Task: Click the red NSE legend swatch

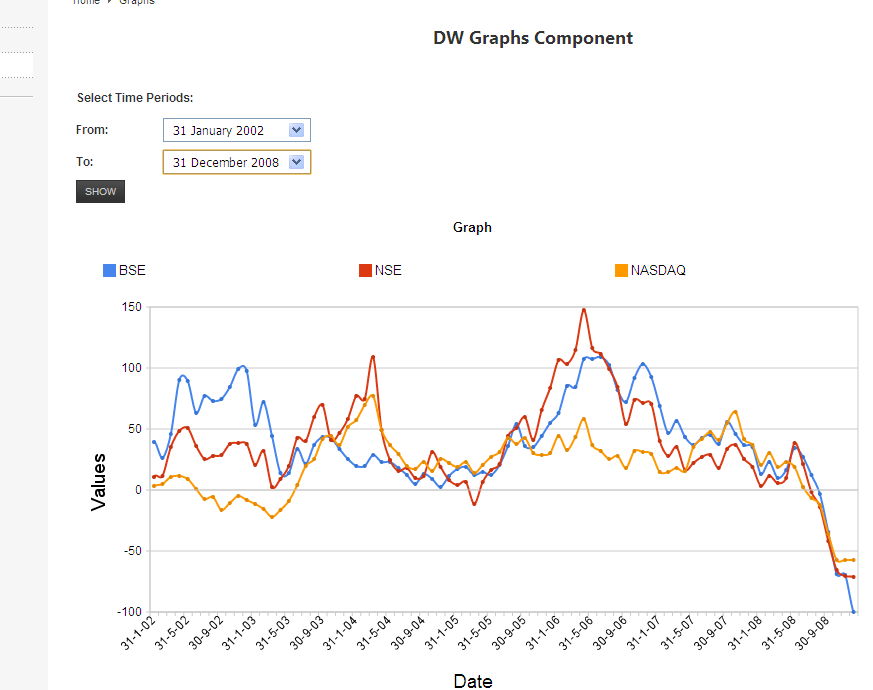Action: click(x=365, y=271)
